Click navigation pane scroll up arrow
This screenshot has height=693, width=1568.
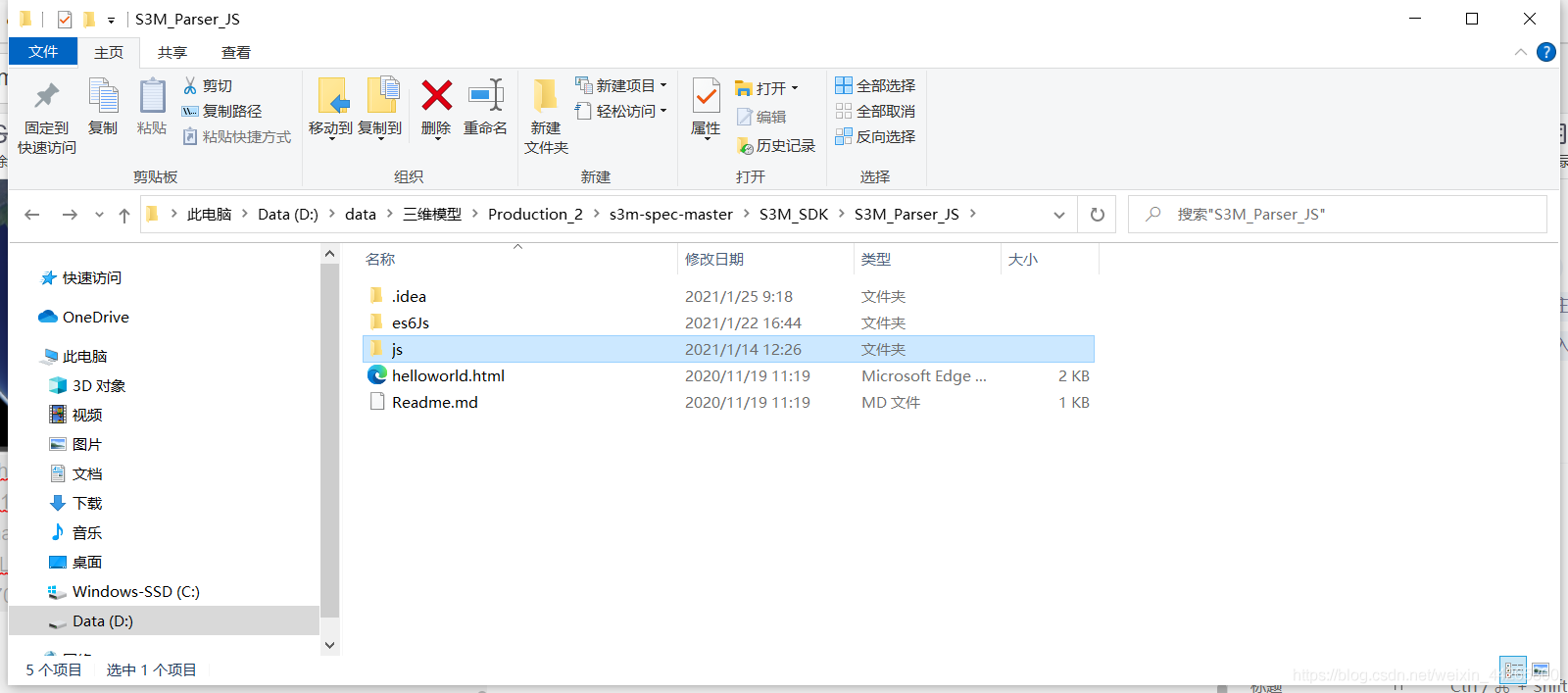click(329, 254)
